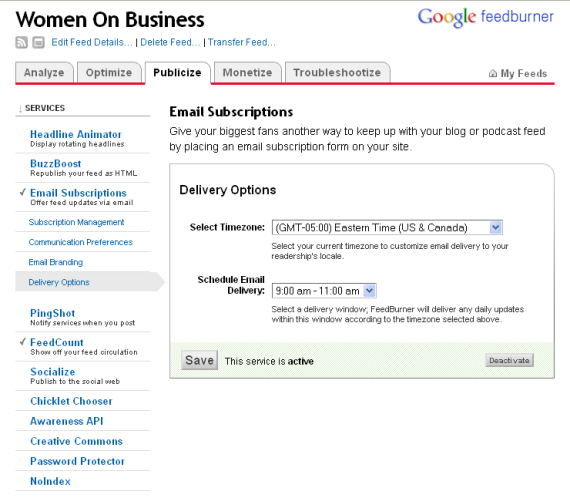Viewport: 570px width, 498px height.
Task: Open the Schedule Email Delivery dropdown
Action: [324, 291]
